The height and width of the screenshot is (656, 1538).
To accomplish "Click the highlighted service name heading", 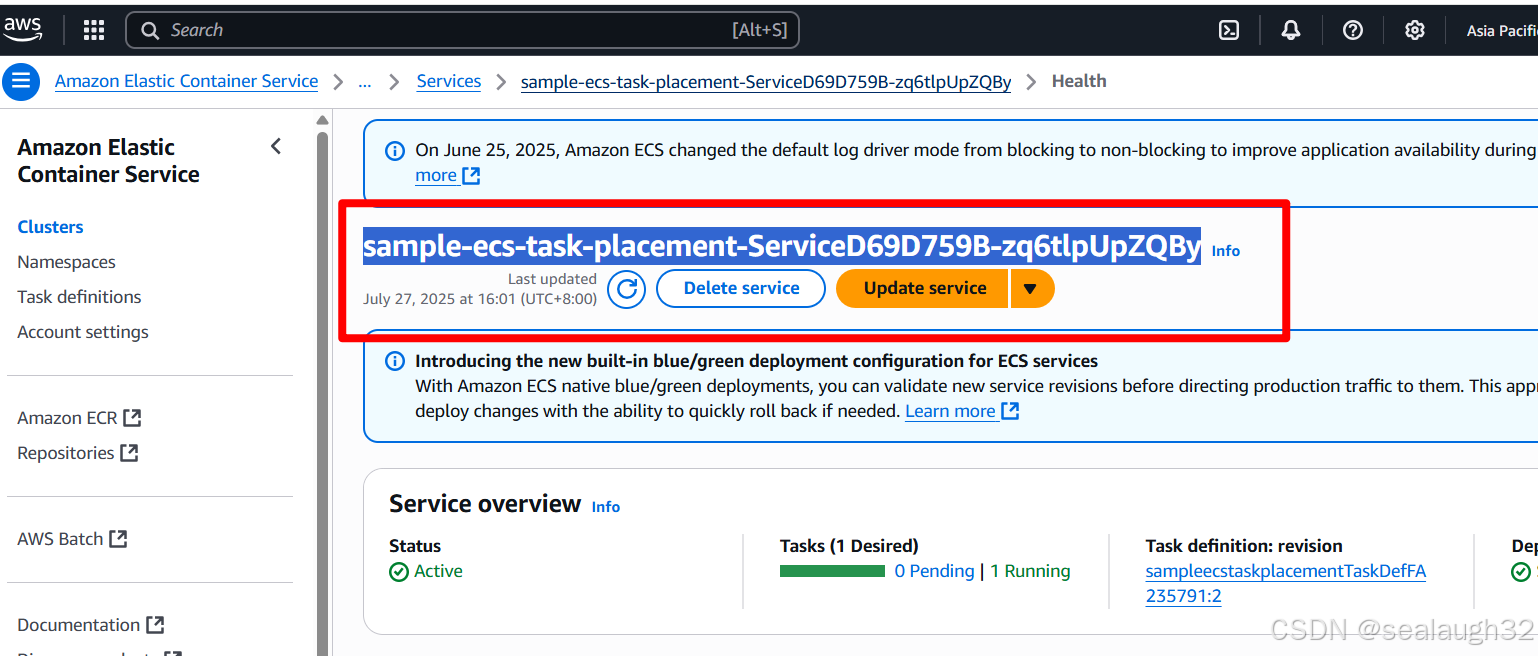I will [781, 246].
